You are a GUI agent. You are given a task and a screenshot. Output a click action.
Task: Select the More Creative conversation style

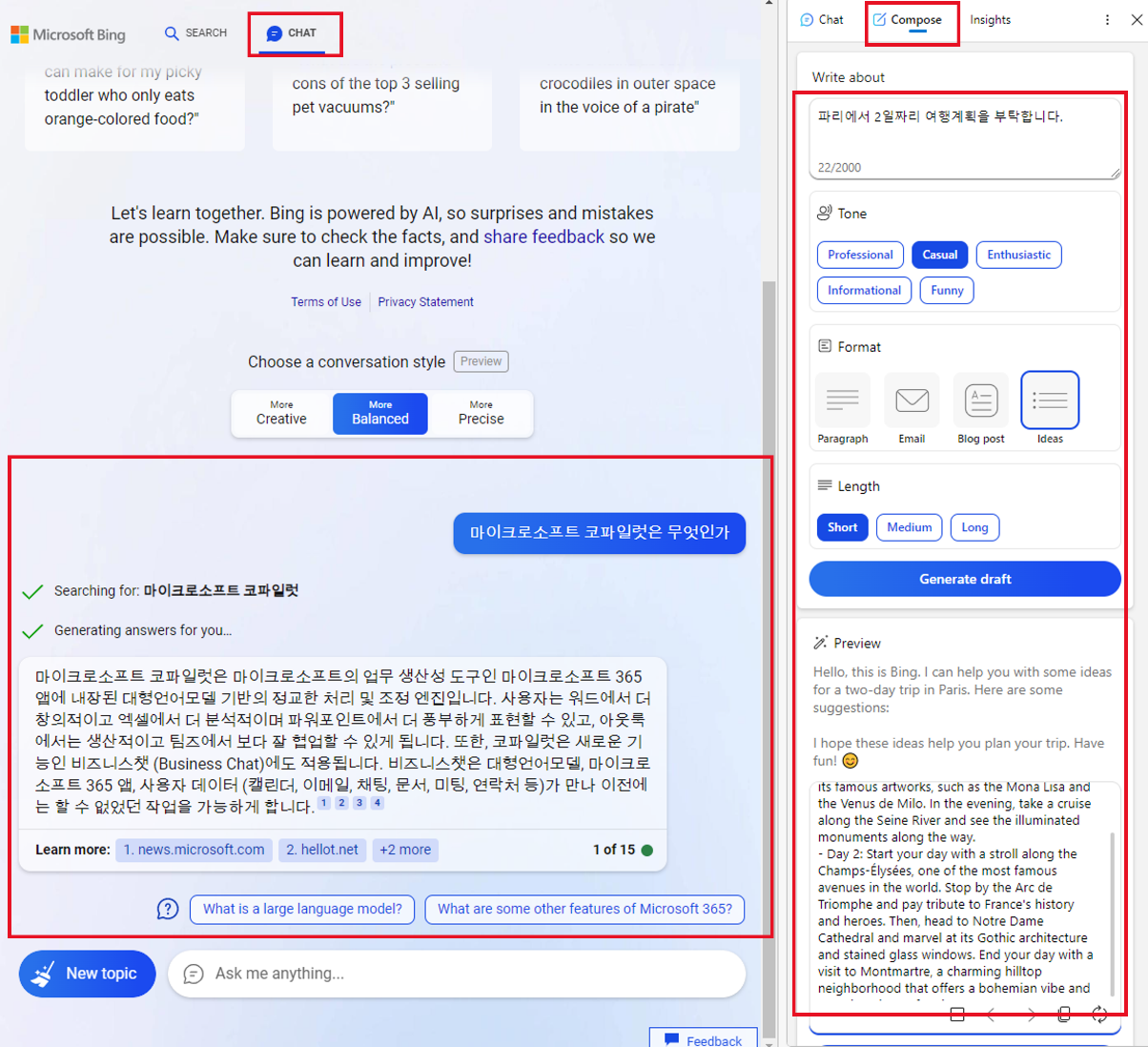[281, 413]
